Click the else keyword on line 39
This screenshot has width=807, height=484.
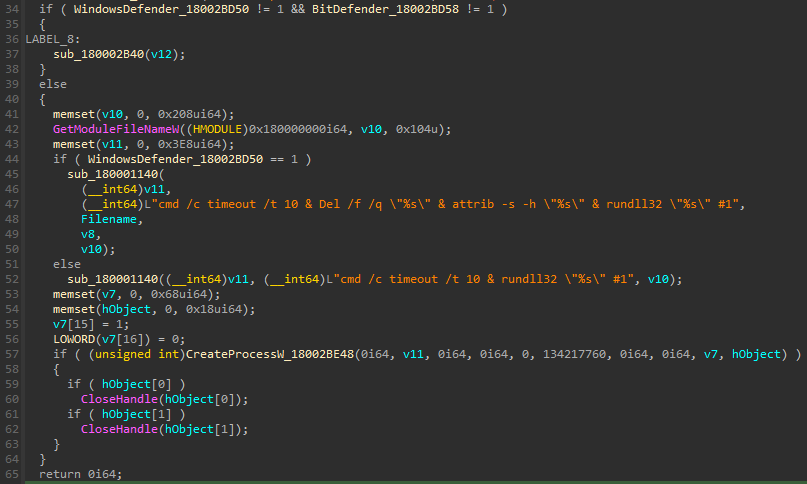click(53, 84)
